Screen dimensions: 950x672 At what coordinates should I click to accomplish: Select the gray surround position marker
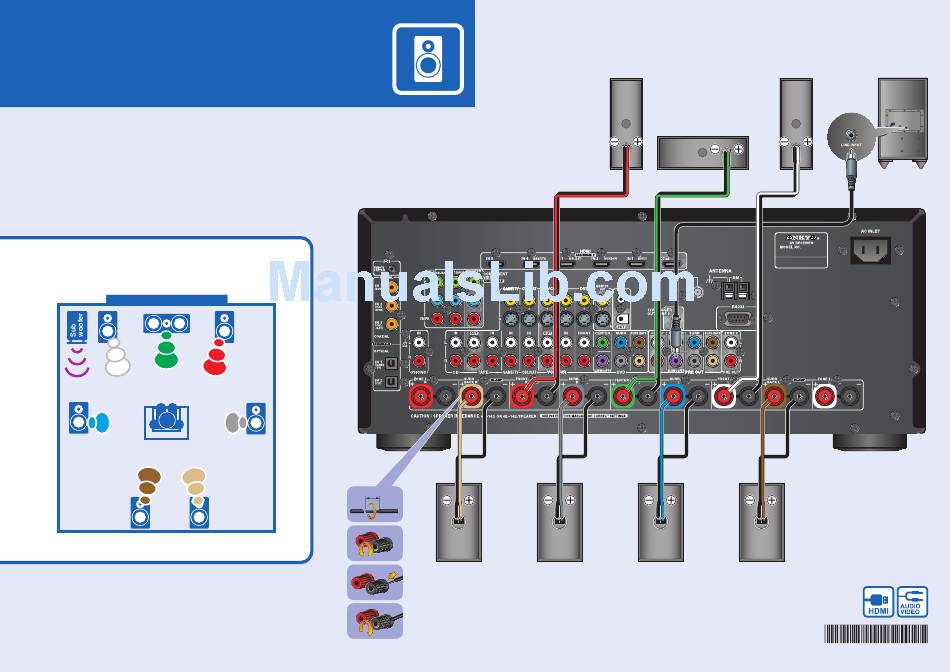pyautogui.click(x=236, y=422)
